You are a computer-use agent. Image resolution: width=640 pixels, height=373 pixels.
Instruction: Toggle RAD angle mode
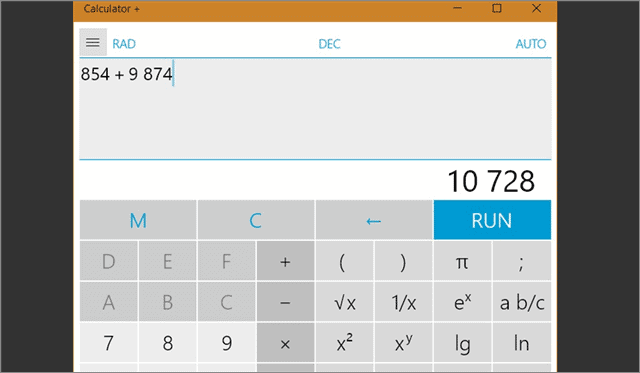[124, 44]
